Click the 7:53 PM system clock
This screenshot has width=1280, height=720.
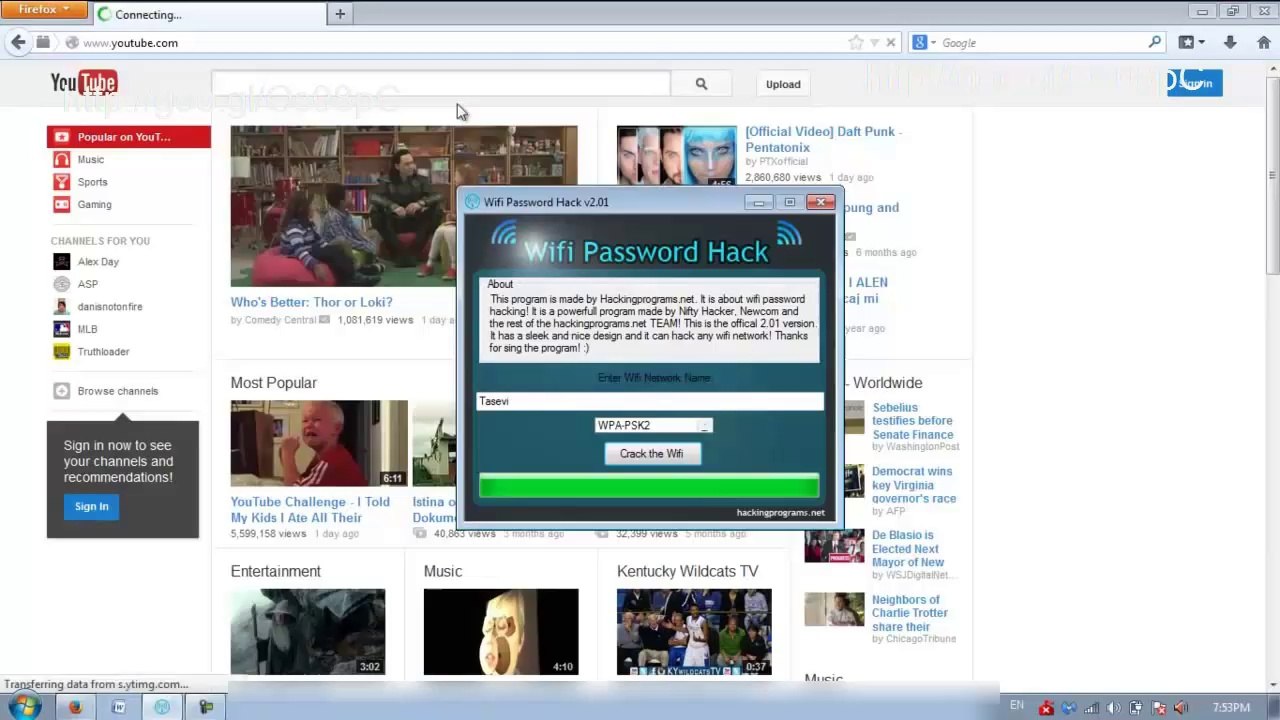(x=1231, y=707)
